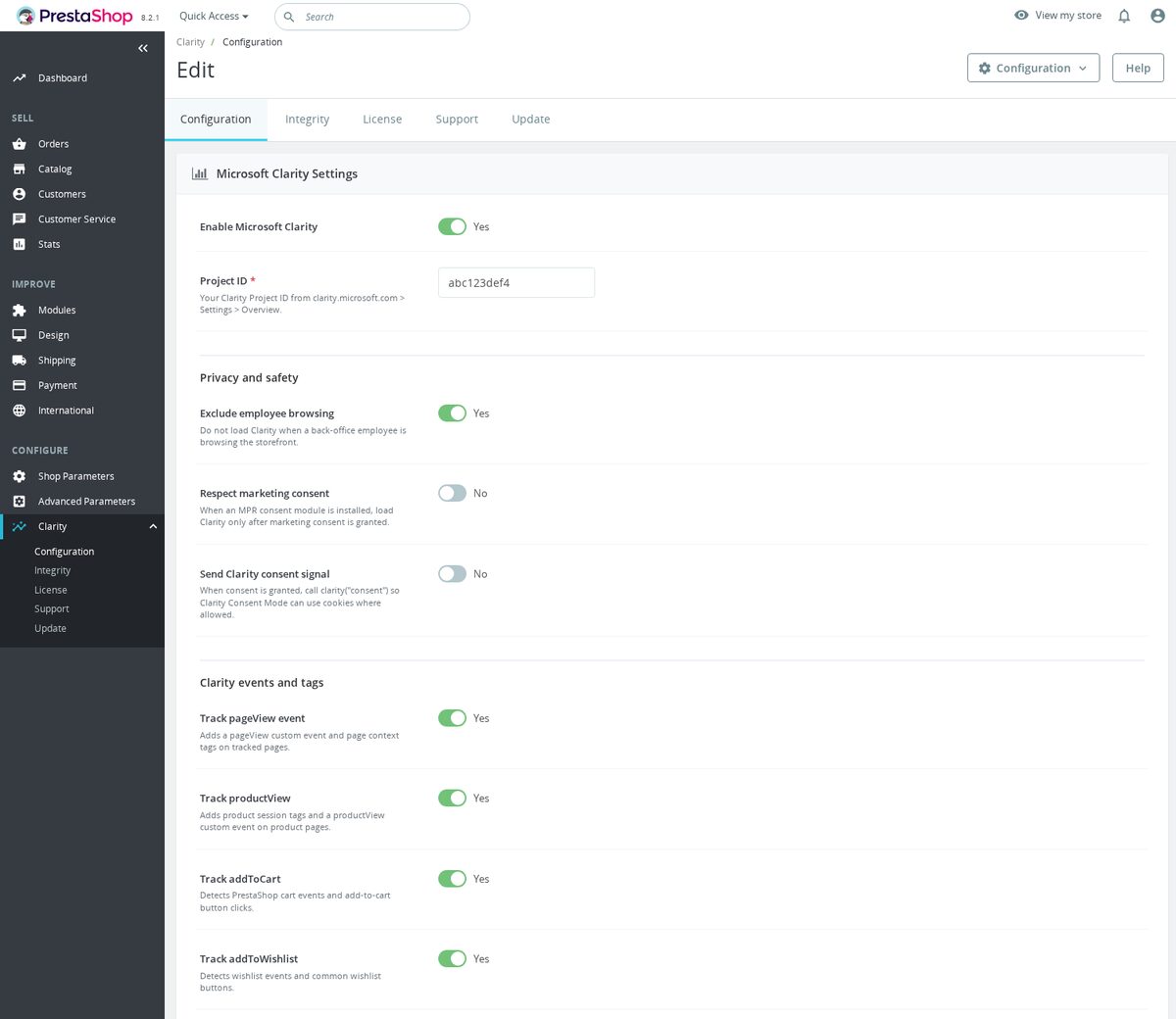Click the Stats chart icon
This screenshot has height=1019, width=1176.
(19, 244)
